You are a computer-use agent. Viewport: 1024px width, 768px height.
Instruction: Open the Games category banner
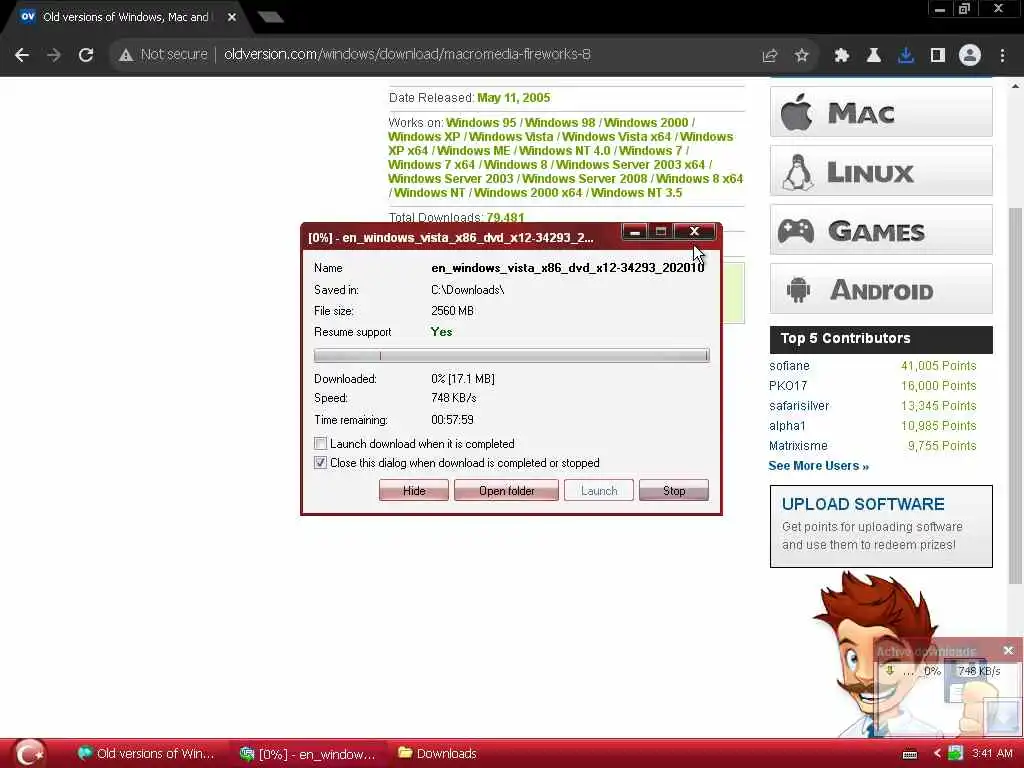click(x=880, y=230)
